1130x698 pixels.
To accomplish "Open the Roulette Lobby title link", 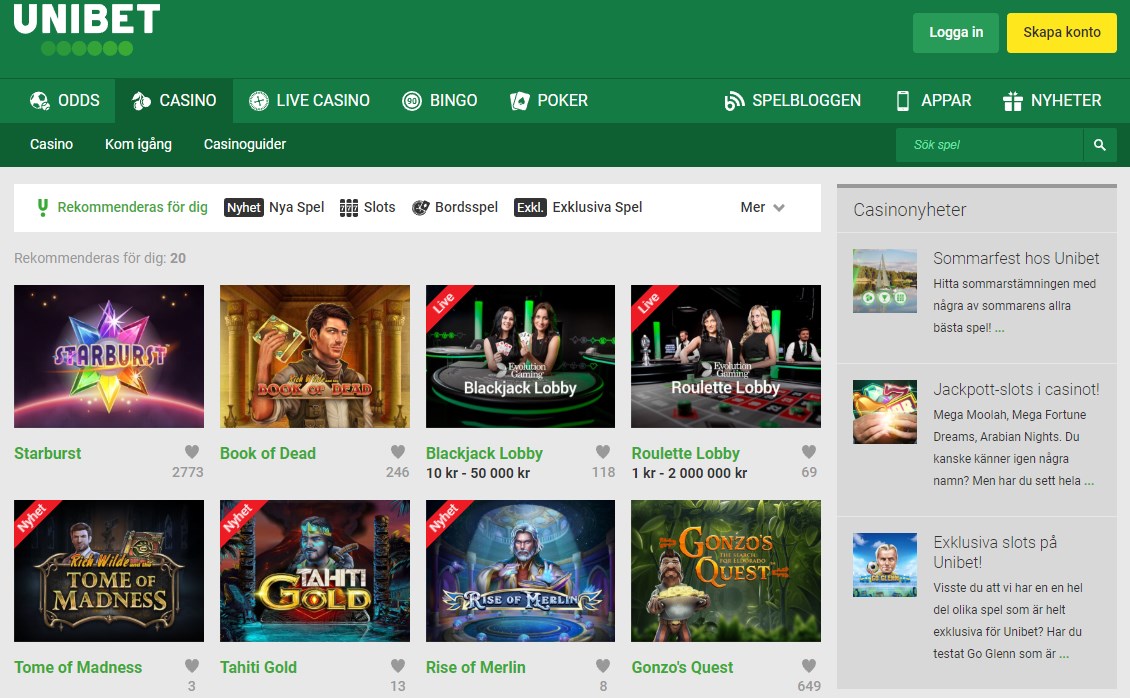I will [x=685, y=453].
